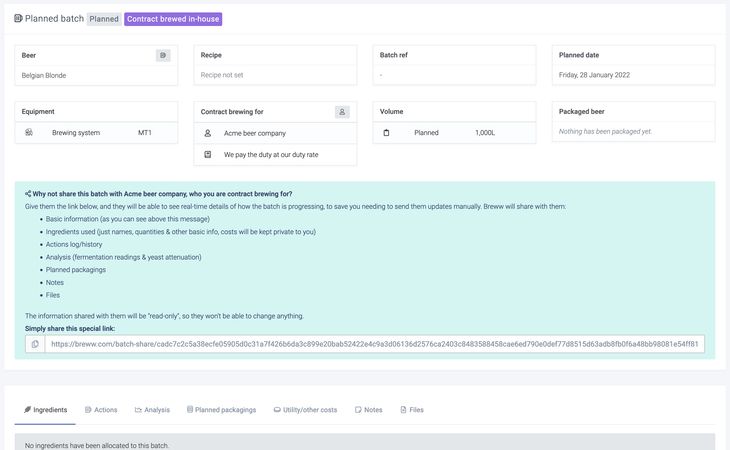Viewport: 730px width, 450px height.
Task: Copy the share link with the clipboard icon
Action: [35, 344]
